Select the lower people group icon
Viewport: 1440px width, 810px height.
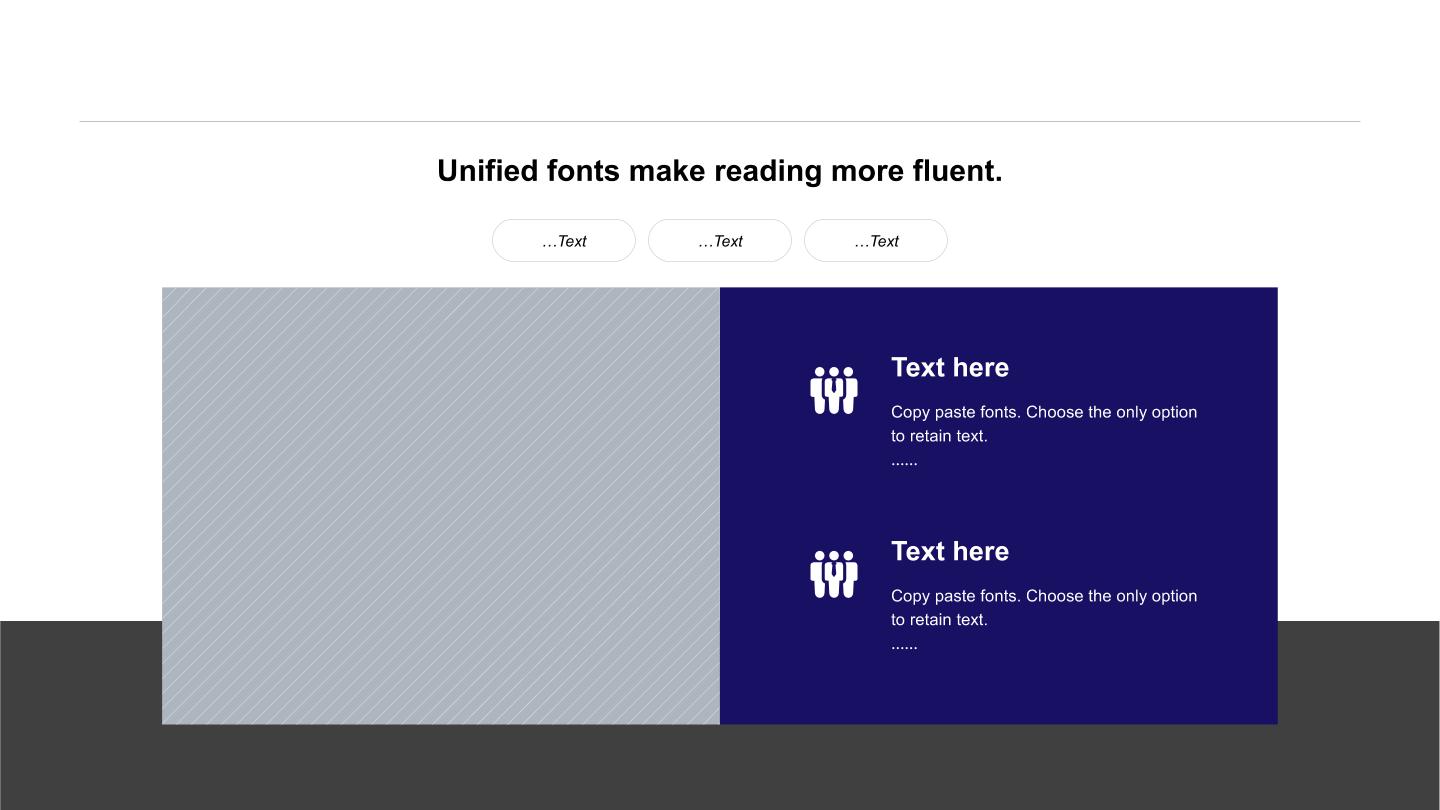click(834, 574)
